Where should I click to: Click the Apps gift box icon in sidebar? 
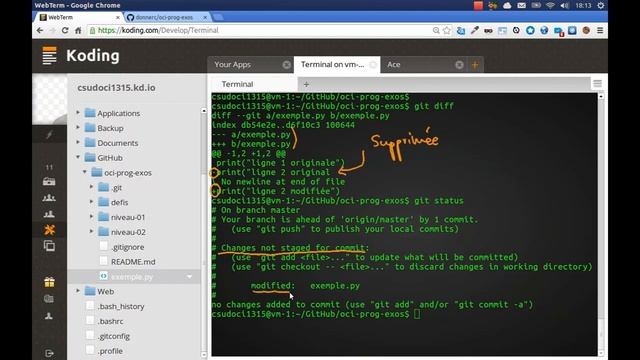tap(49, 282)
